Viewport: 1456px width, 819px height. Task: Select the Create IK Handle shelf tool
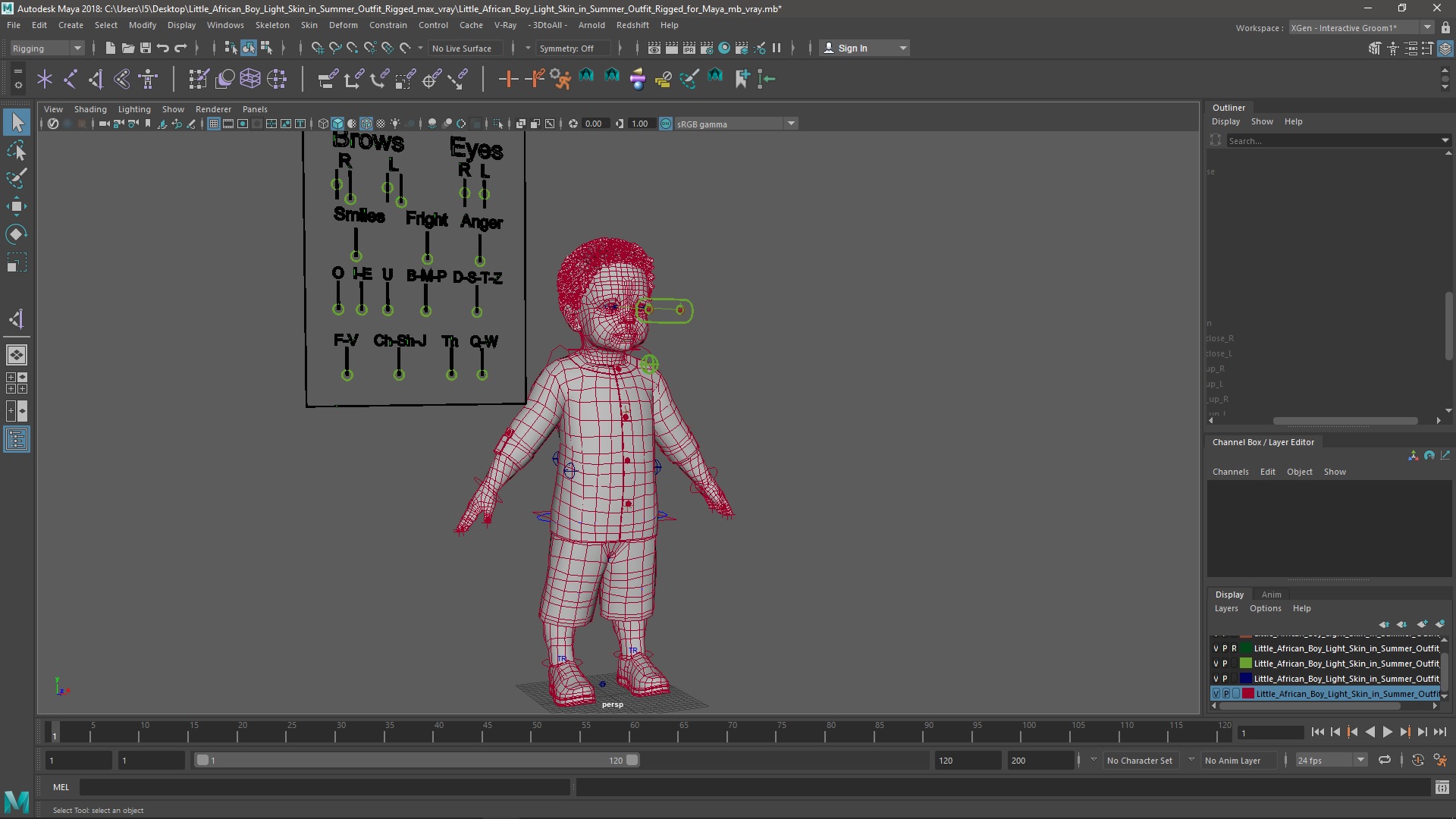tap(96, 78)
